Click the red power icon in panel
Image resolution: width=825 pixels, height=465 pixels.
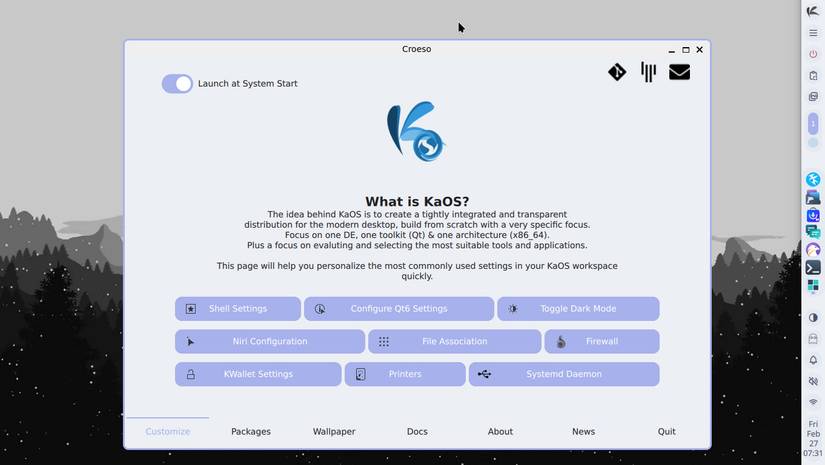coord(813,54)
